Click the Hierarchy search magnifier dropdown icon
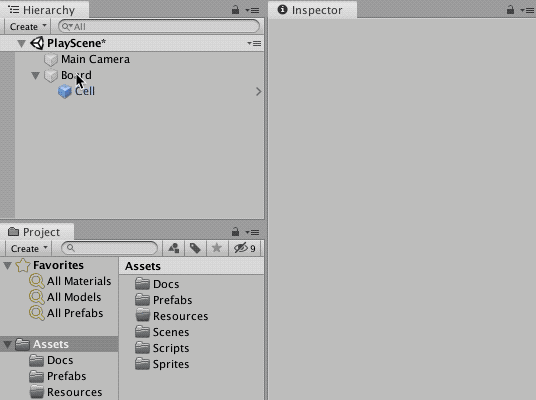This screenshot has width=536, height=400. (67, 27)
